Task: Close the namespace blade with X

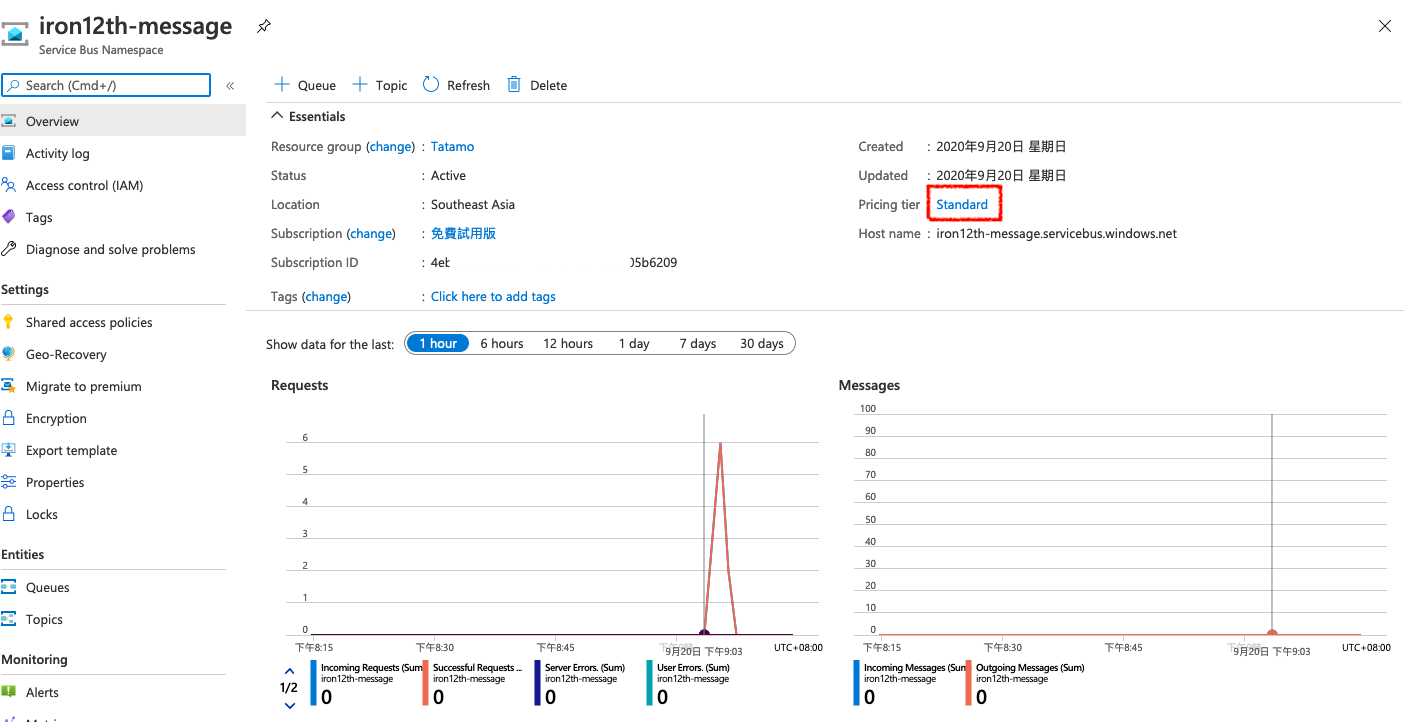Action: pos(1385,26)
